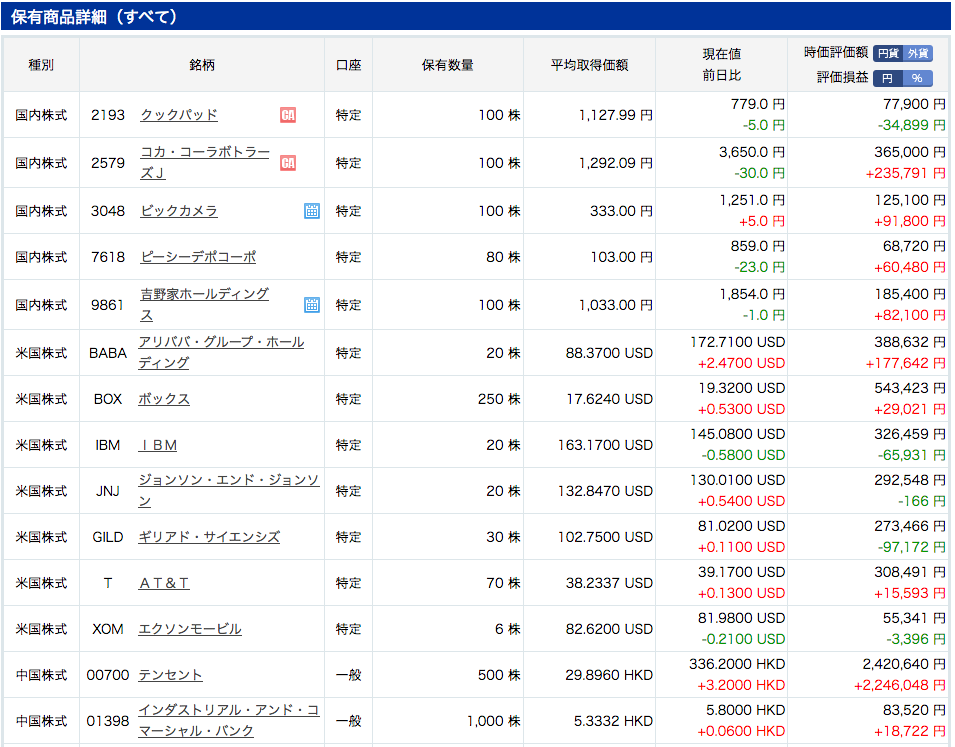The width and height of the screenshot is (955, 747).
Task: Click the 保有商品詳細（すべて） title
Action: 94,16
